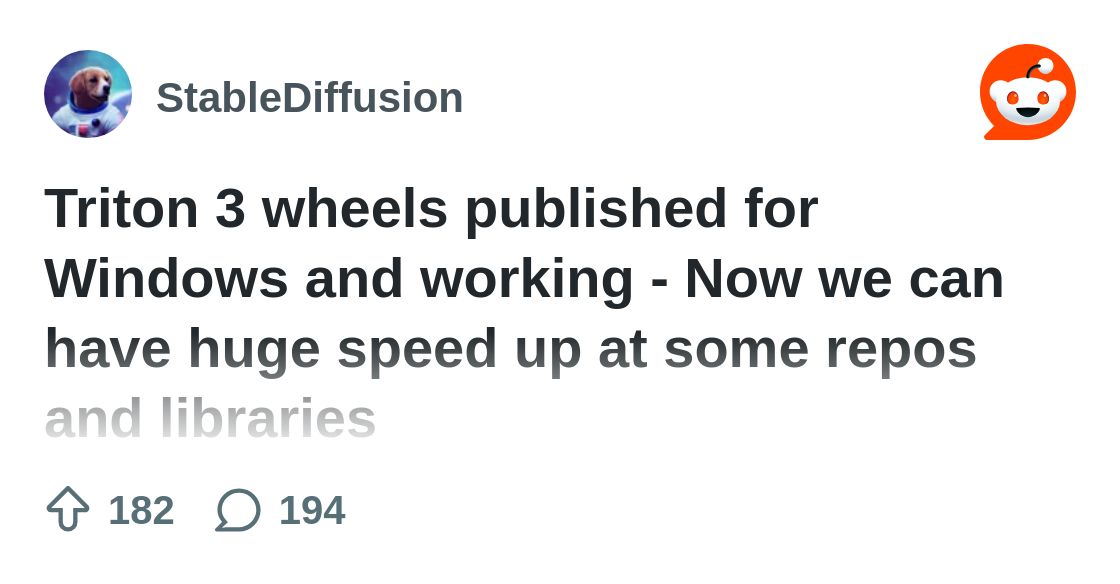Click the faded 'and libraries' title text

[210, 419]
